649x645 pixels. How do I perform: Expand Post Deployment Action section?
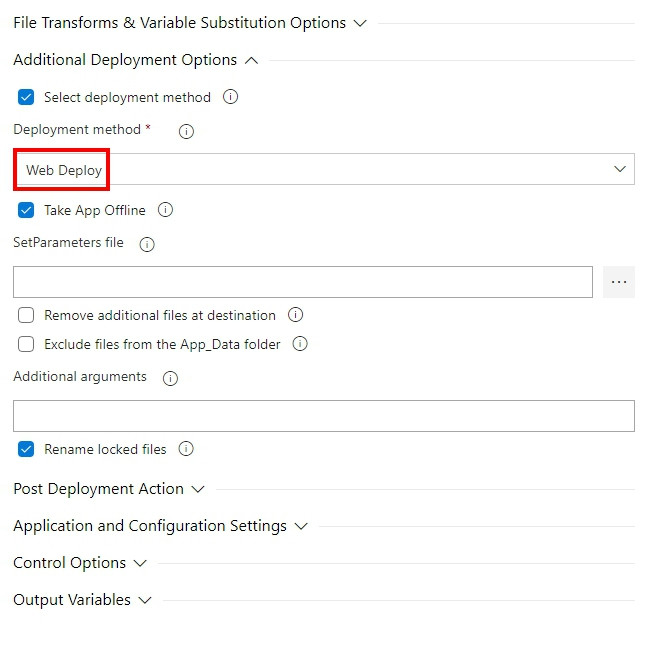(x=109, y=489)
